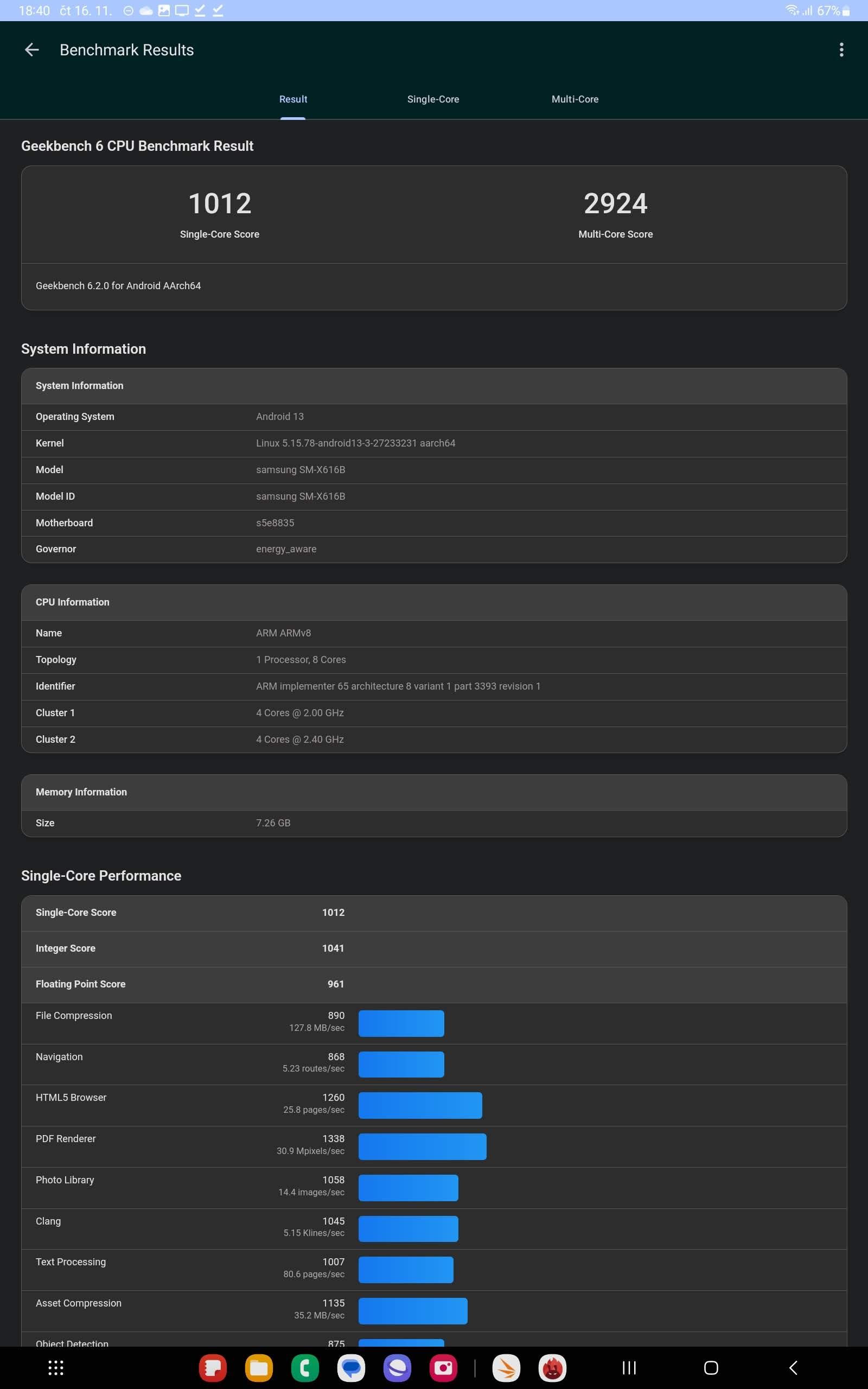Tap the picture notification icon

click(x=164, y=10)
